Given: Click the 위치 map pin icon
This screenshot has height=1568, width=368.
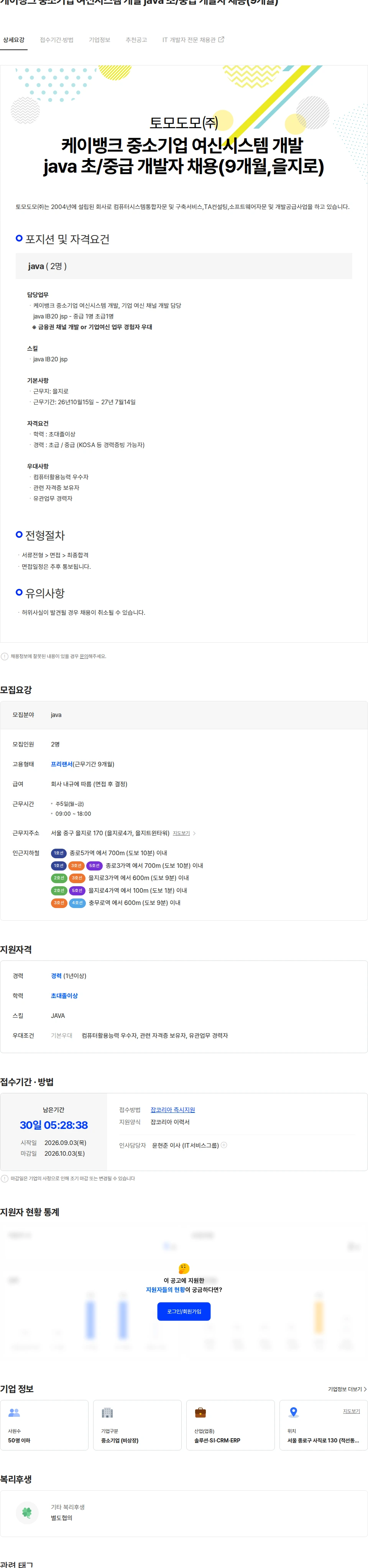Looking at the screenshot, I should tap(294, 1412).
